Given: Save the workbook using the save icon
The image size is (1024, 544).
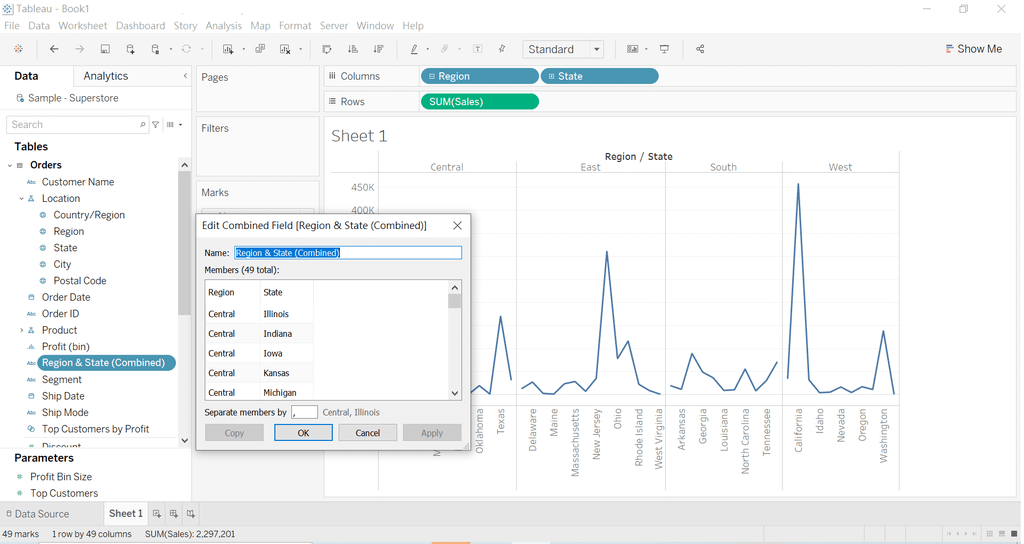Looking at the screenshot, I should coord(104,49).
